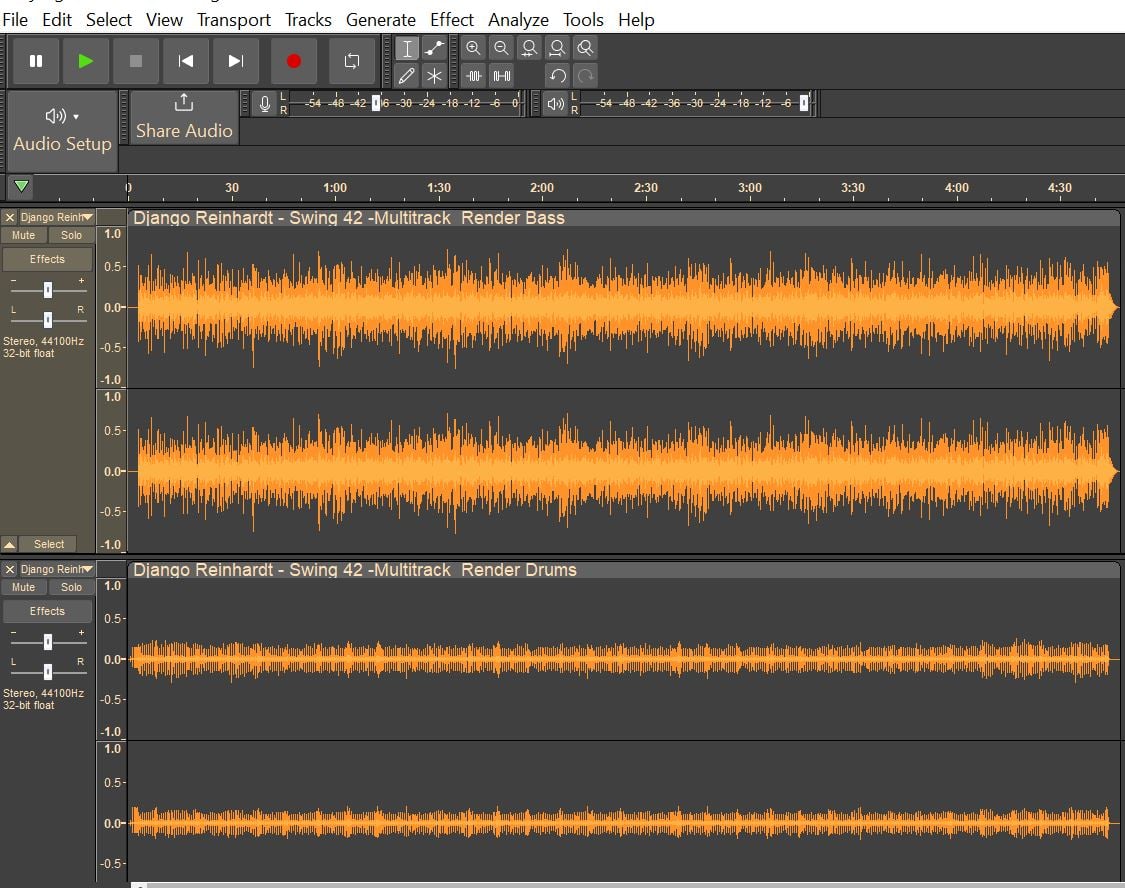The height and width of the screenshot is (888, 1125).
Task: Click the green playhead triangle on timeline
Action: point(22,186)
